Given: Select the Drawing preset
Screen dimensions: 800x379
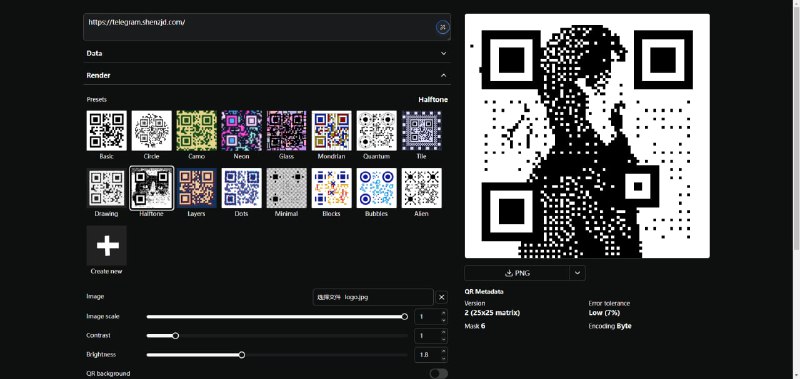Looking at the screenshot, I should (x=107, y=188).
